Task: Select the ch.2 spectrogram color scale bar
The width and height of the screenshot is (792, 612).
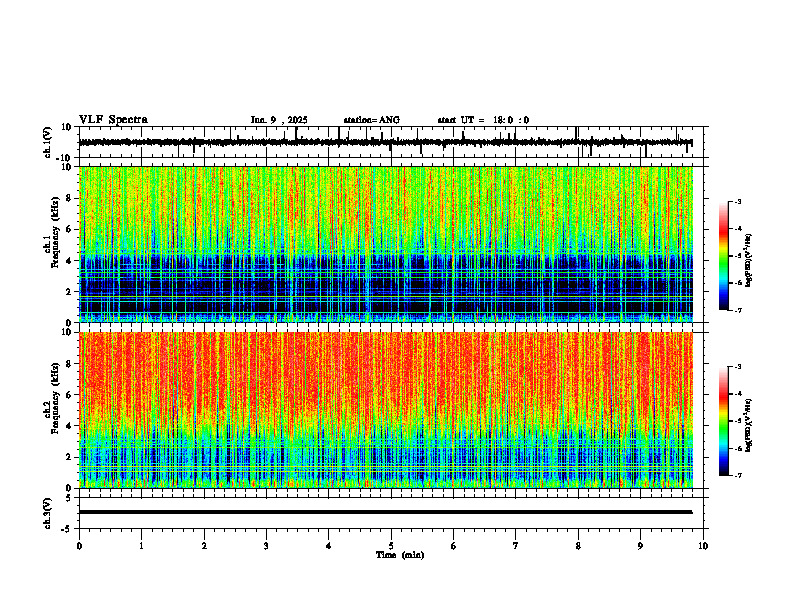Action: coord(724,421)
